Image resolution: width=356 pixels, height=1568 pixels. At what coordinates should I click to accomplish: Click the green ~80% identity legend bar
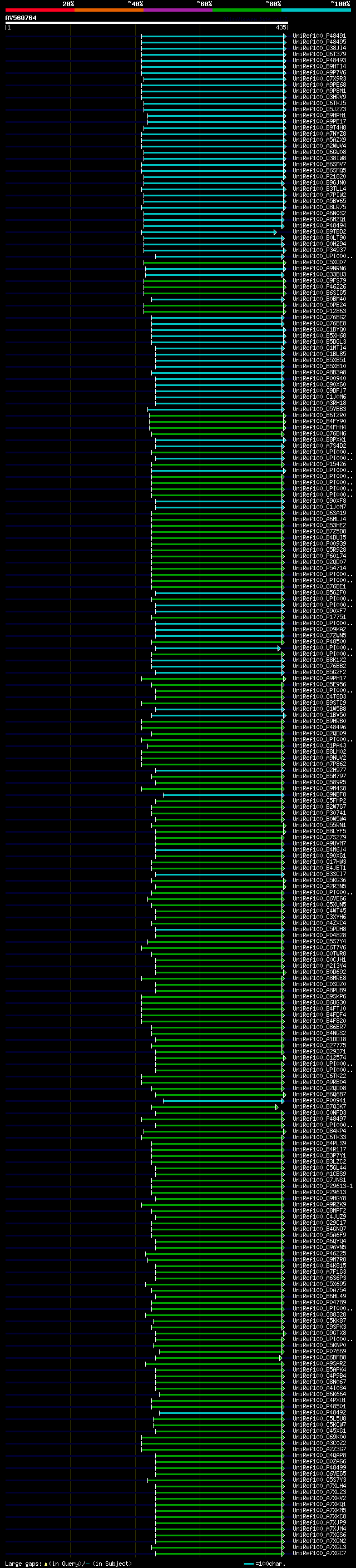246,10
